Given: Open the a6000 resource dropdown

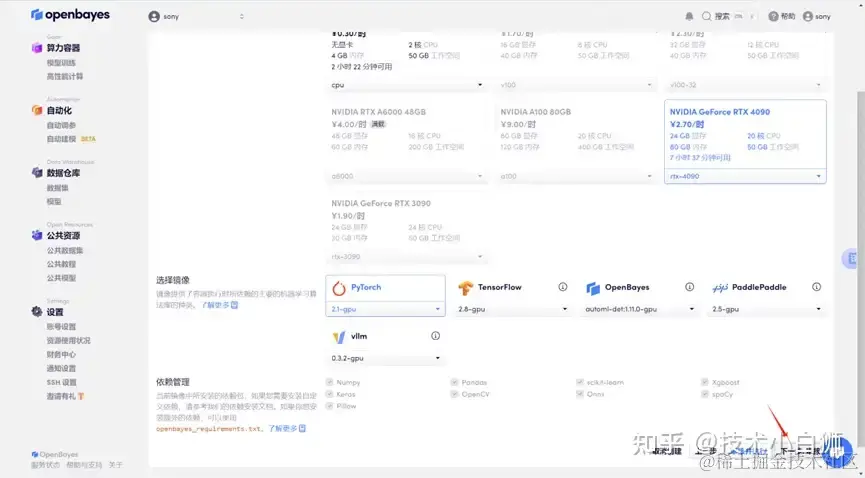Looking at the screenshot, I should (x=407, y=177).
